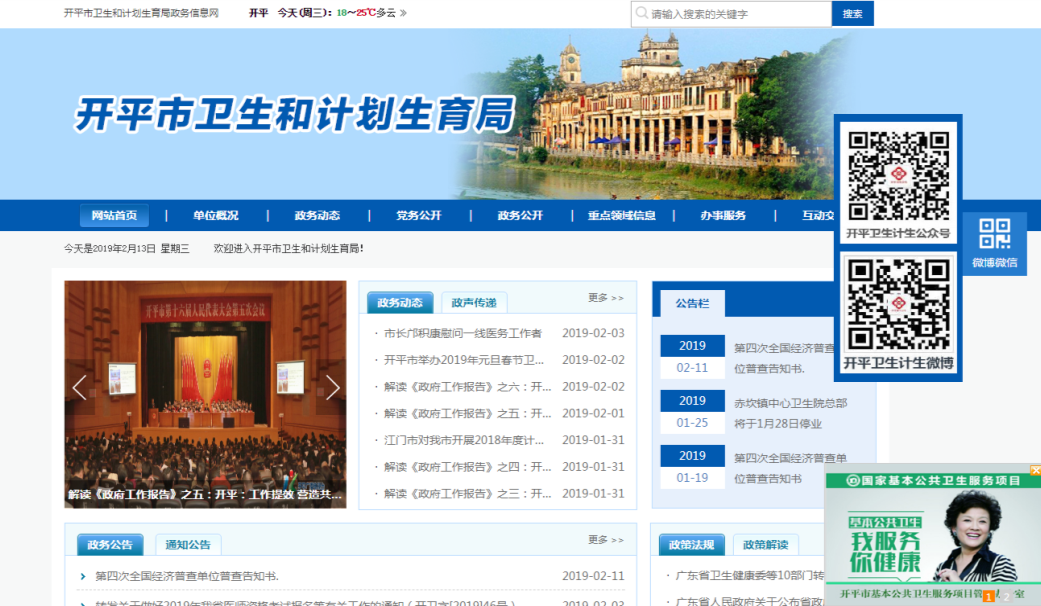Switch to the 通知公告 tab
Screen dimensions: 1041x606
188,545
